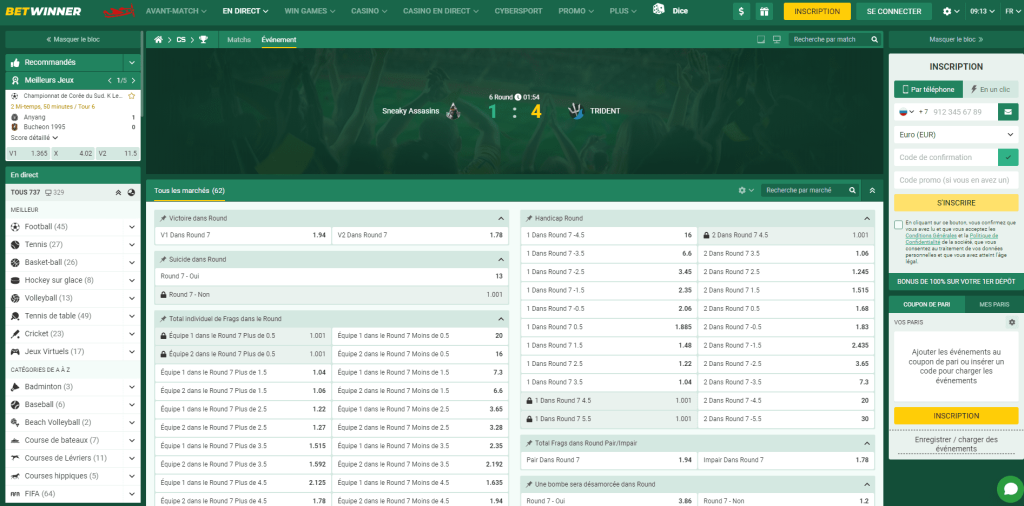Tick the terms acceptance checkbox
1024x506 pixels.
tap(899, 225)
